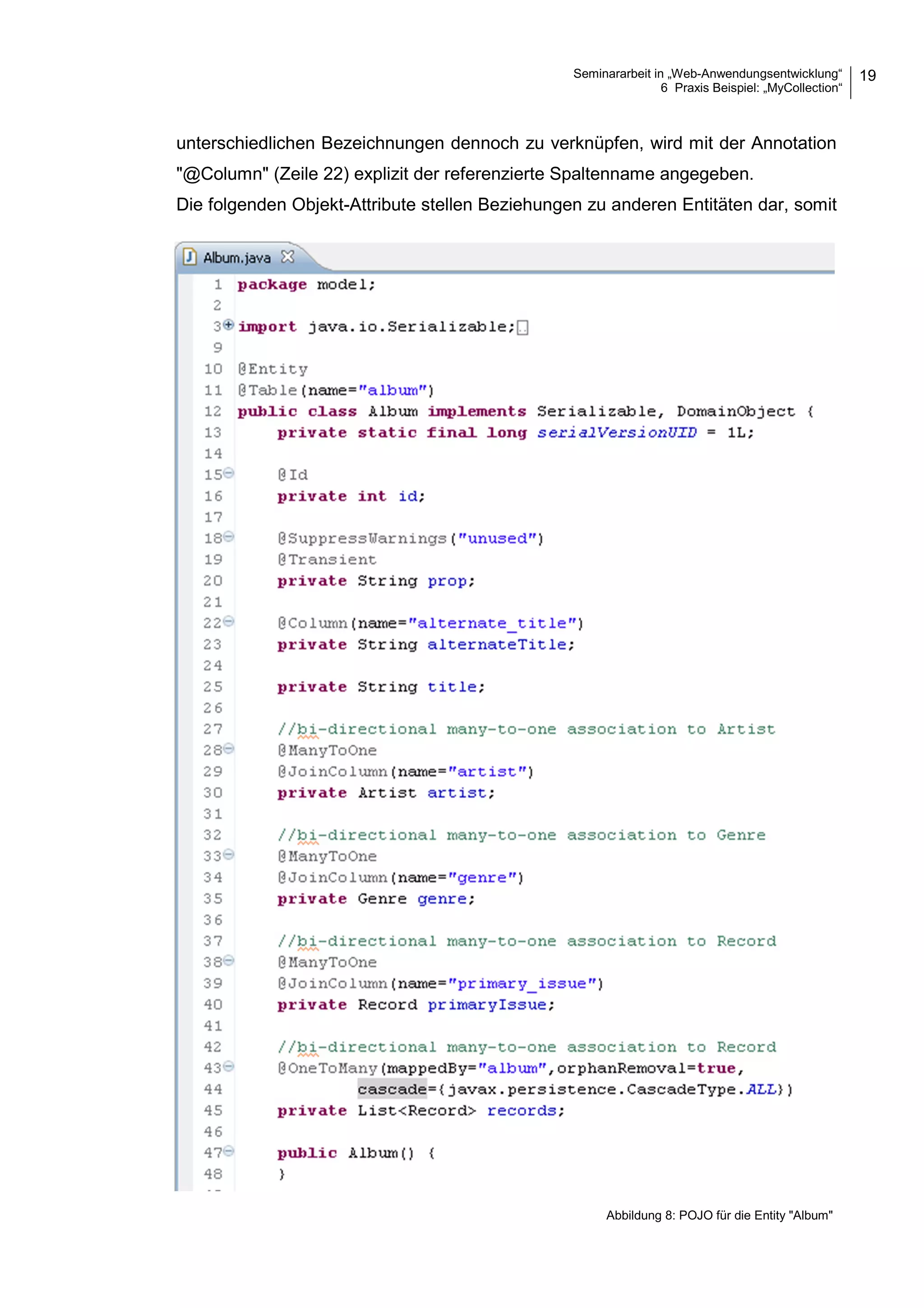The width and height of the screenshot is (924, 1308).
Task: Click the public Album() constructor
Action: pos(356,1154)
